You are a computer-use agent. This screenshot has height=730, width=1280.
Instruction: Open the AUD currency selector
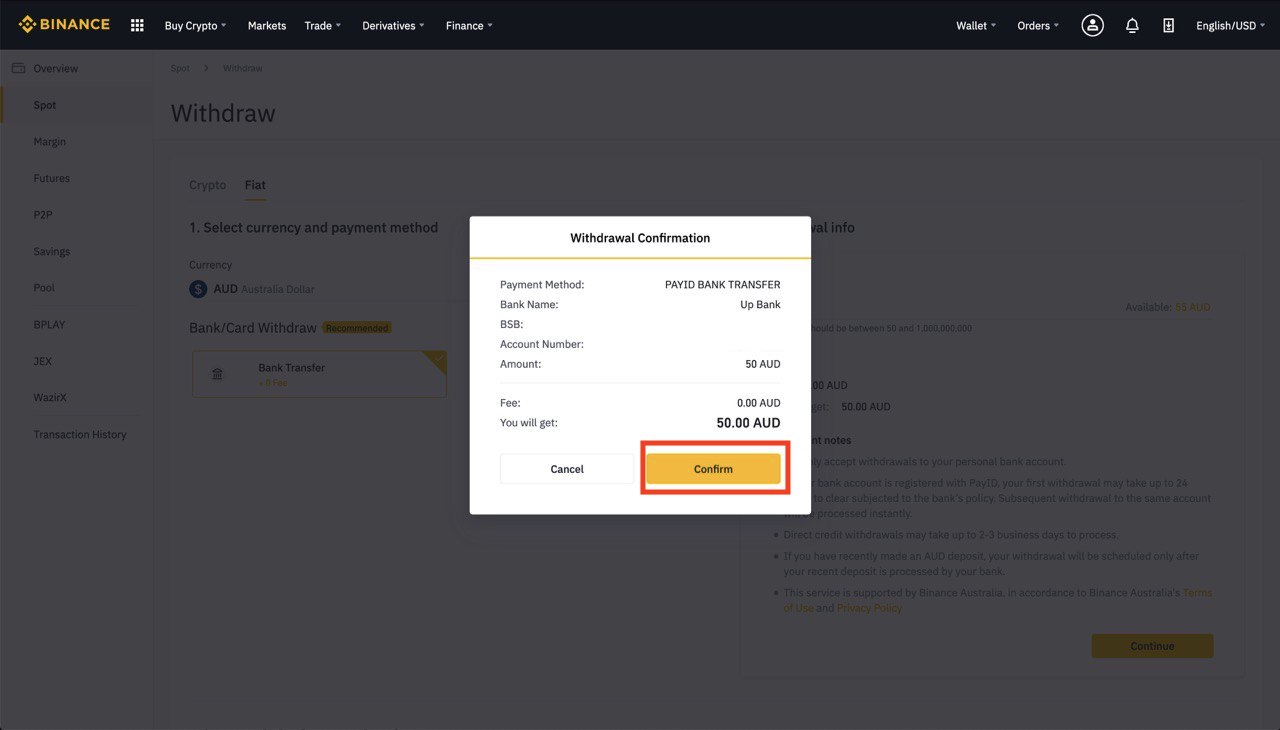coord(320,289)
